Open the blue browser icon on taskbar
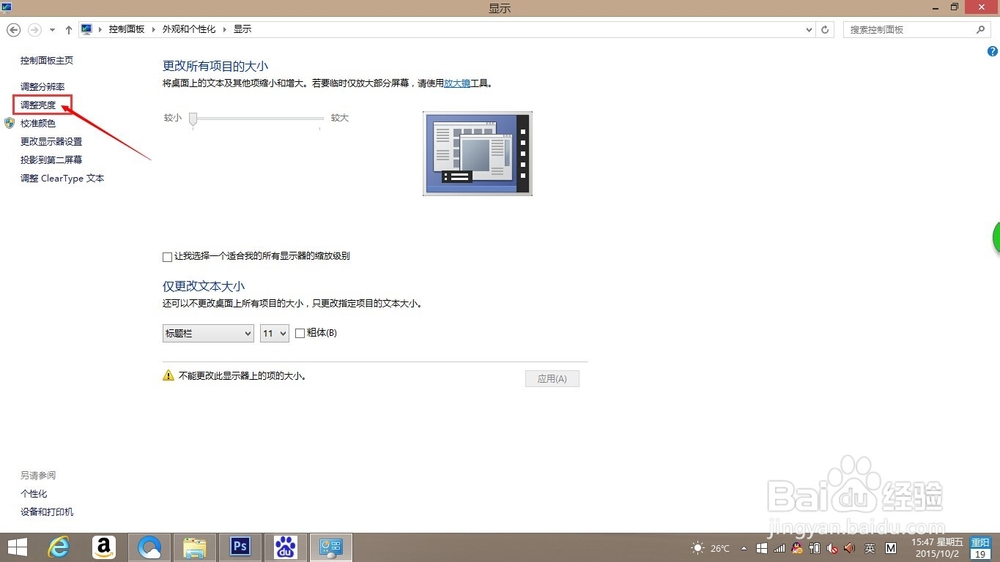The height and width of the screenshot is (562, 1000). (149, 547)
